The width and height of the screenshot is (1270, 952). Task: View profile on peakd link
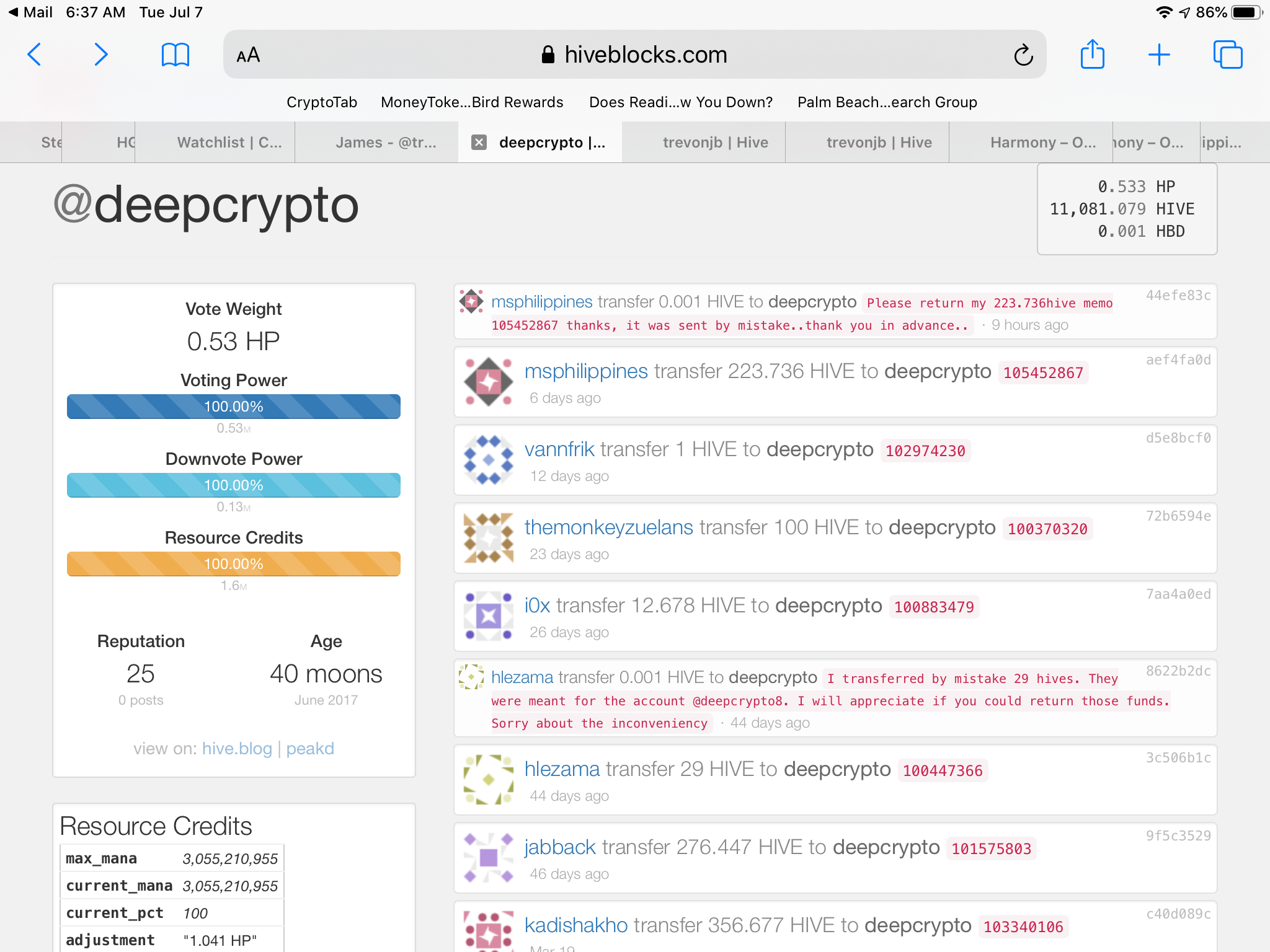coord(310,749)
